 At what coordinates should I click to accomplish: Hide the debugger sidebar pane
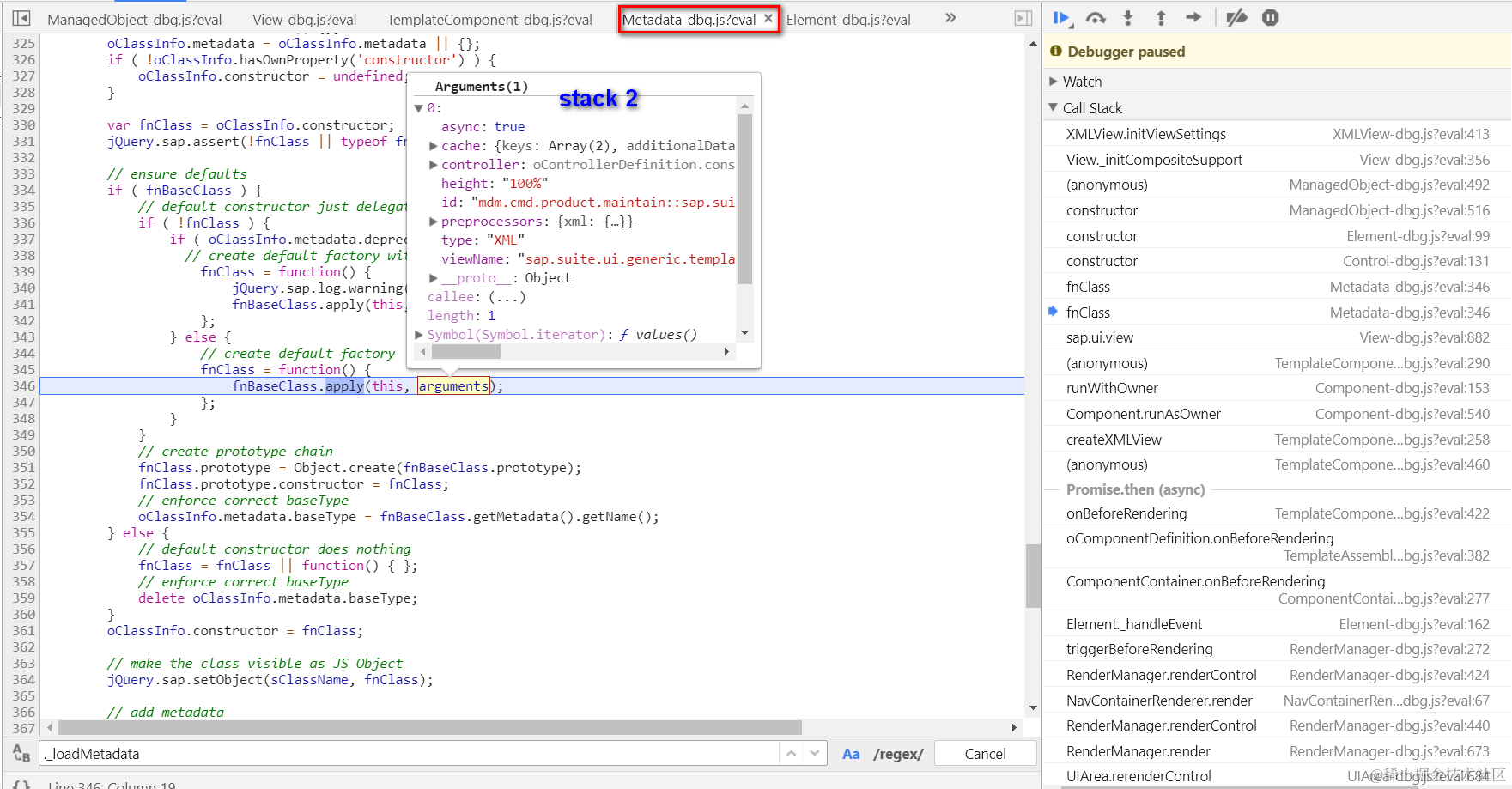[1023, 18]
